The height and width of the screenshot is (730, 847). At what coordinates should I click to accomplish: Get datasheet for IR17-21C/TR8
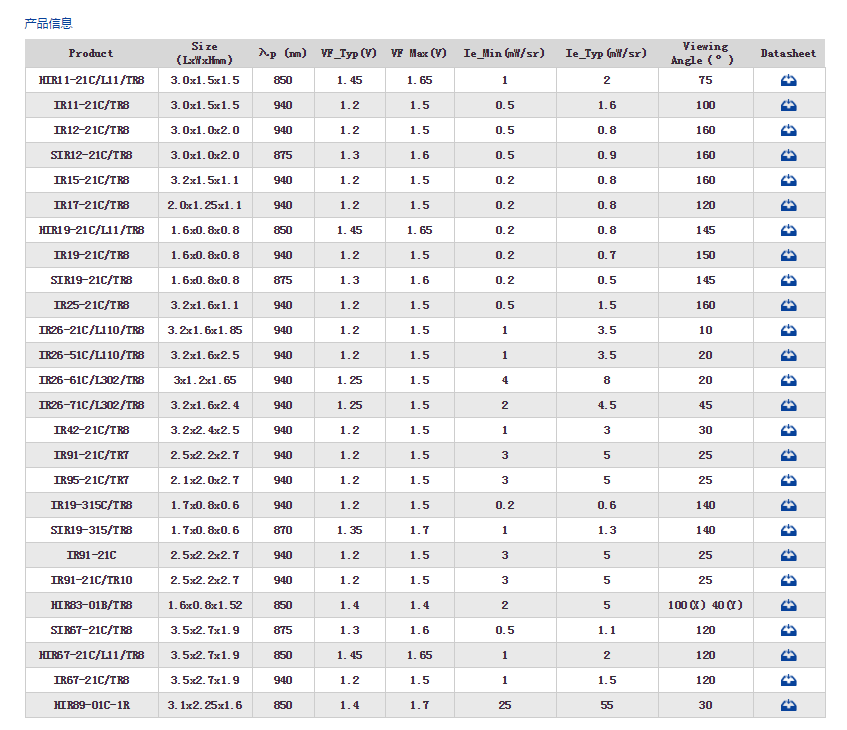(788, 205)
